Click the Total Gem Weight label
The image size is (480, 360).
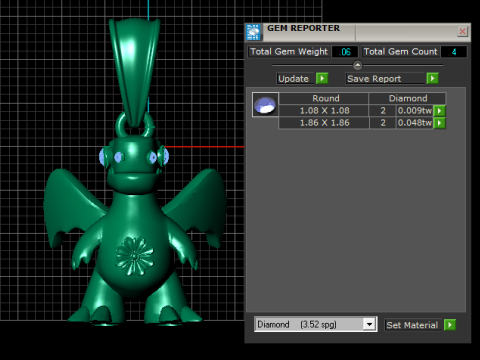pyautogui.click(x=289, y=52)
